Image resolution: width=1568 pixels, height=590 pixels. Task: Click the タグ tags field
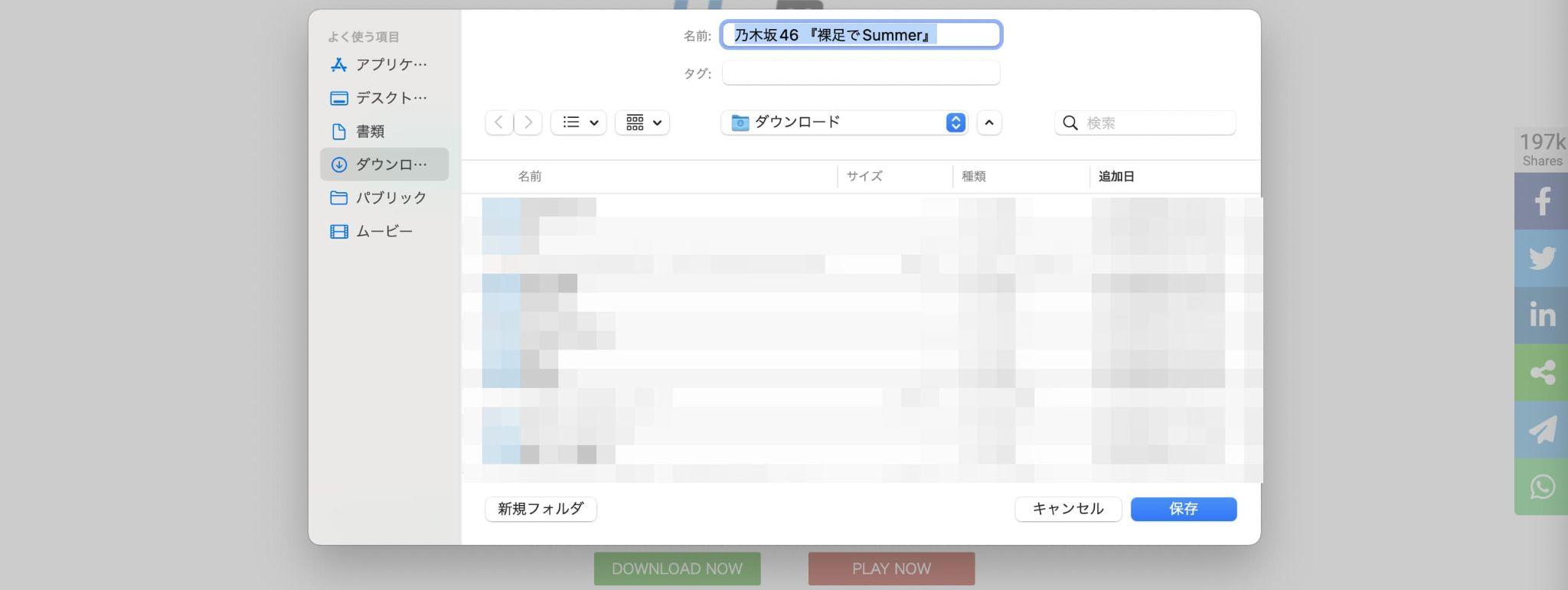pos(861,73)
